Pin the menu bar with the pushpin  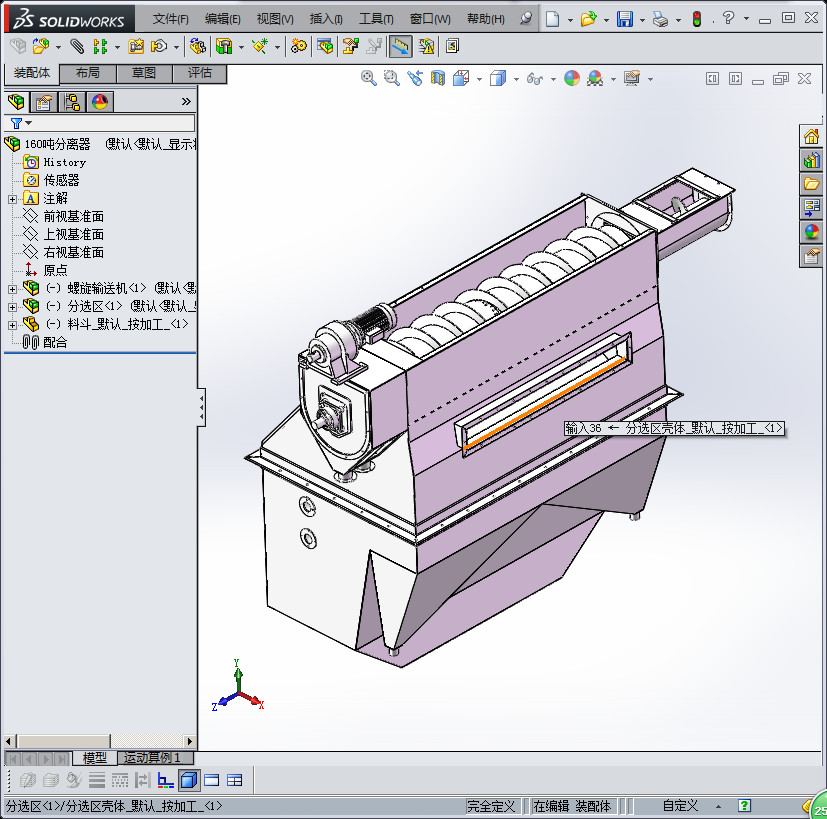pos(526,18)
